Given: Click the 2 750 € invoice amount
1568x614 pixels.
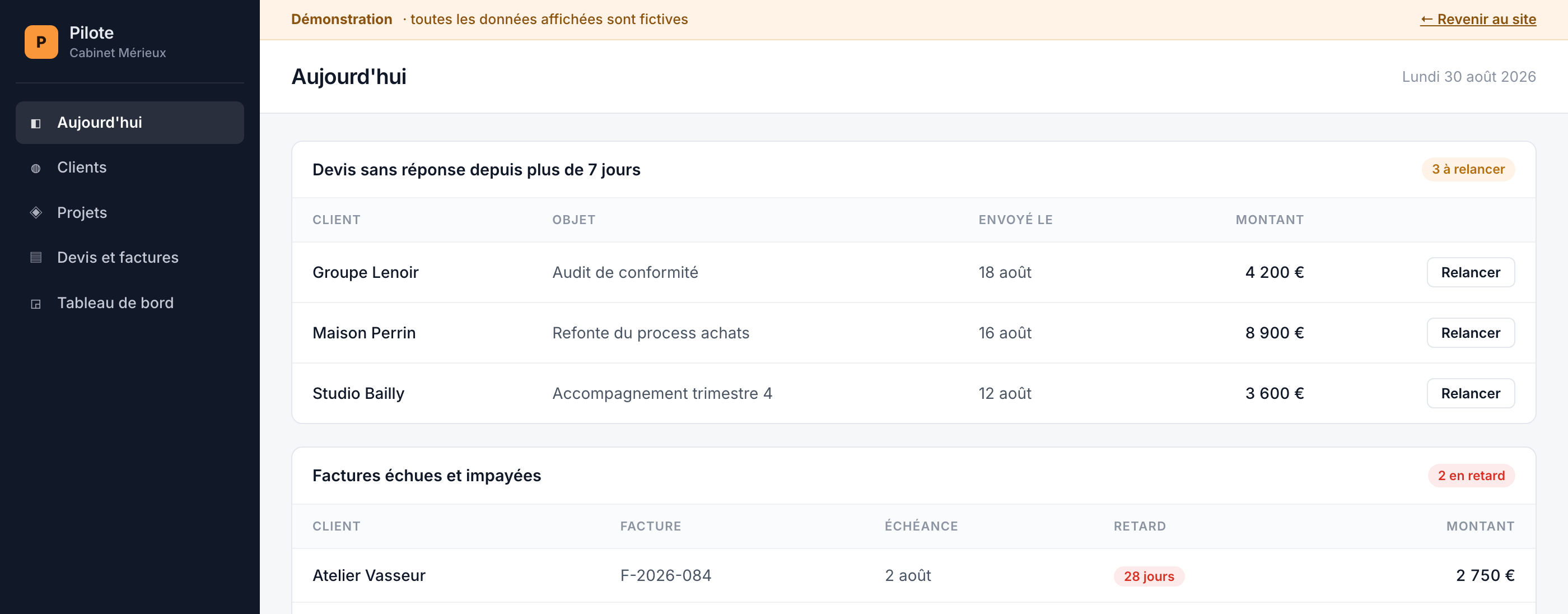Looking at the screenshot, I should (1485, 576).
